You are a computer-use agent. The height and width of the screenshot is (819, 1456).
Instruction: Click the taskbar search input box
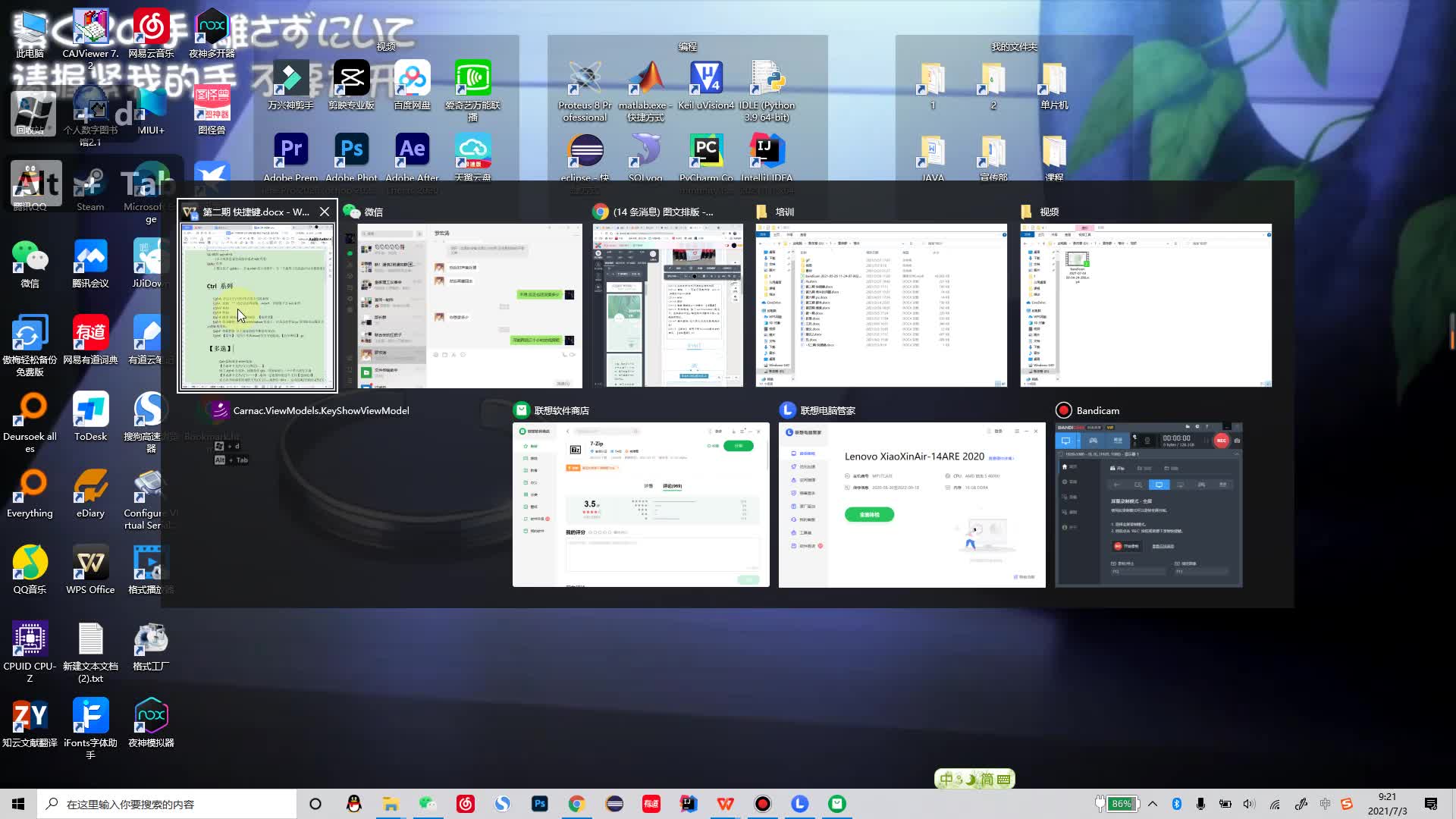167,804
